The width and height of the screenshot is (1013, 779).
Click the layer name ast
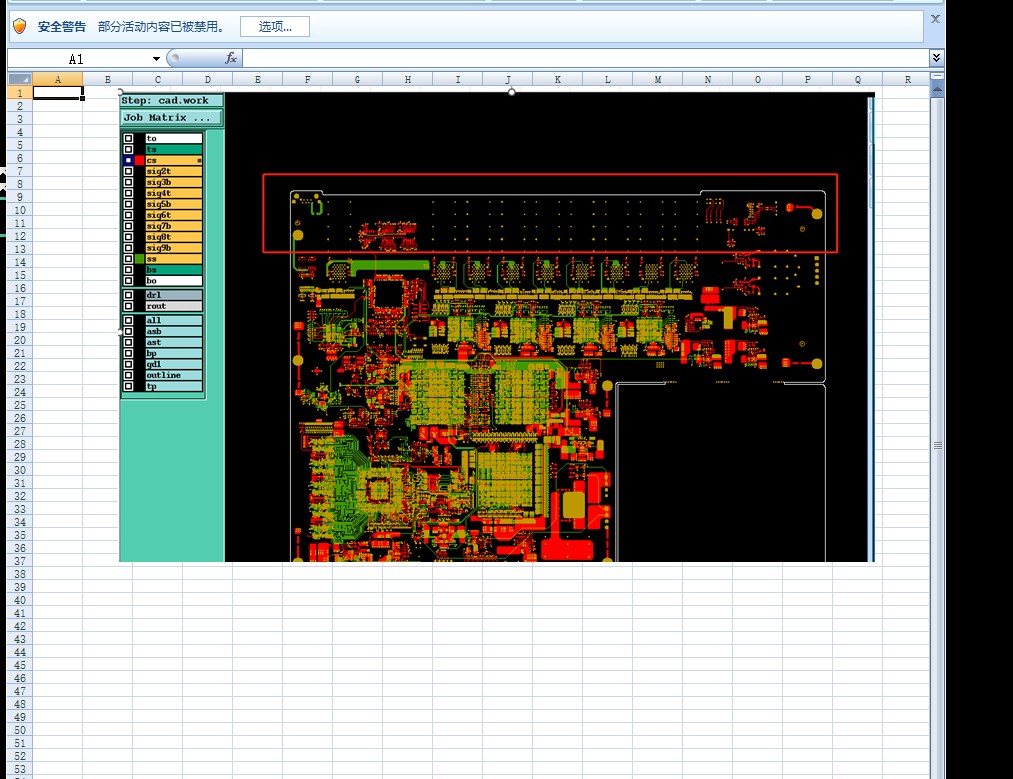[x=174, y=342]
